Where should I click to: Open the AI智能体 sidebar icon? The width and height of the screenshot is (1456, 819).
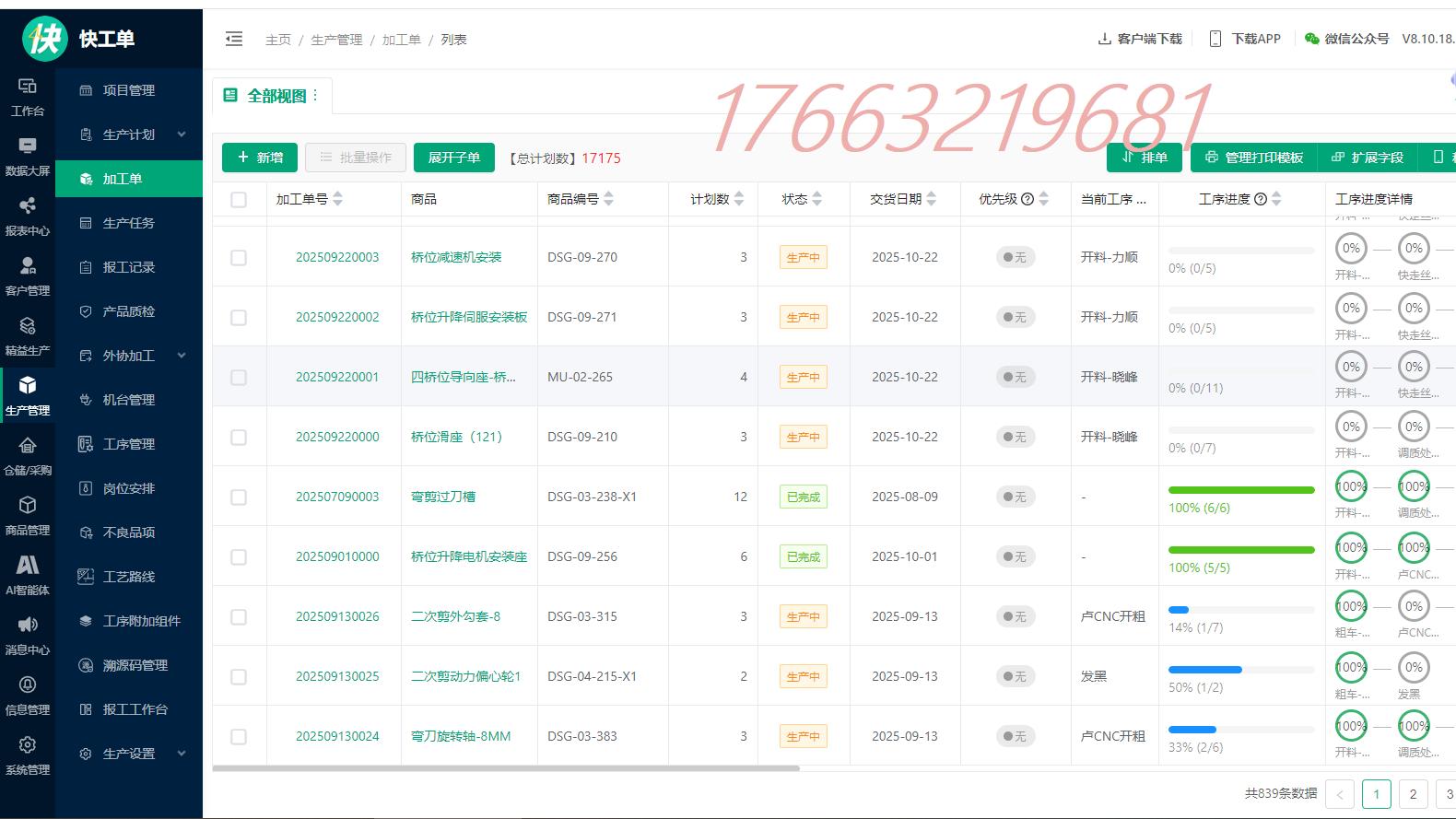click(x=28, y=565)
